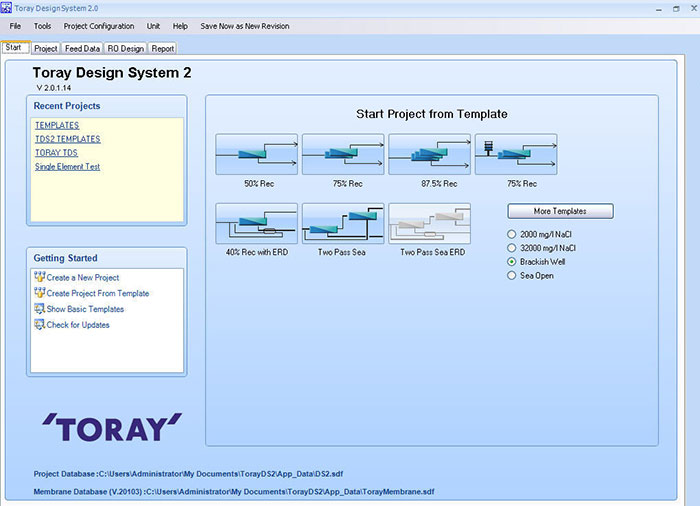Click the More Templates button
This screenshot has height=506, width=700.
[x=560, y=211]
